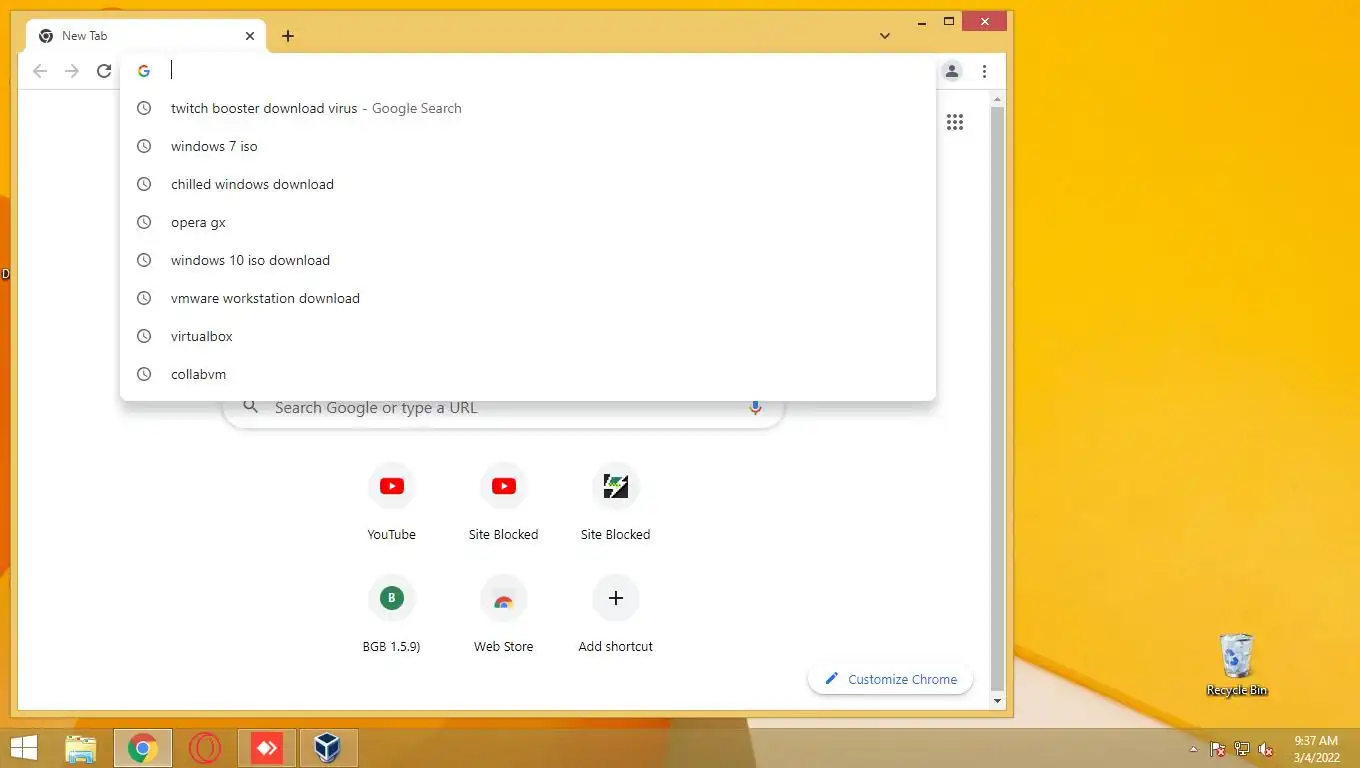Open the Recycle Bin desktop icon
The height and width of the screenshot is (768, 1360).
(1237, 664)
